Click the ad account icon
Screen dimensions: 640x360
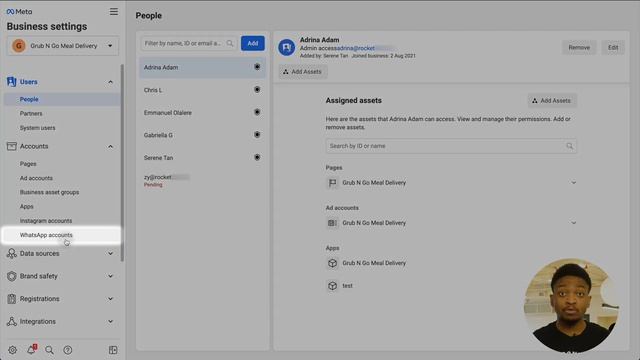[x=333, y=223]
